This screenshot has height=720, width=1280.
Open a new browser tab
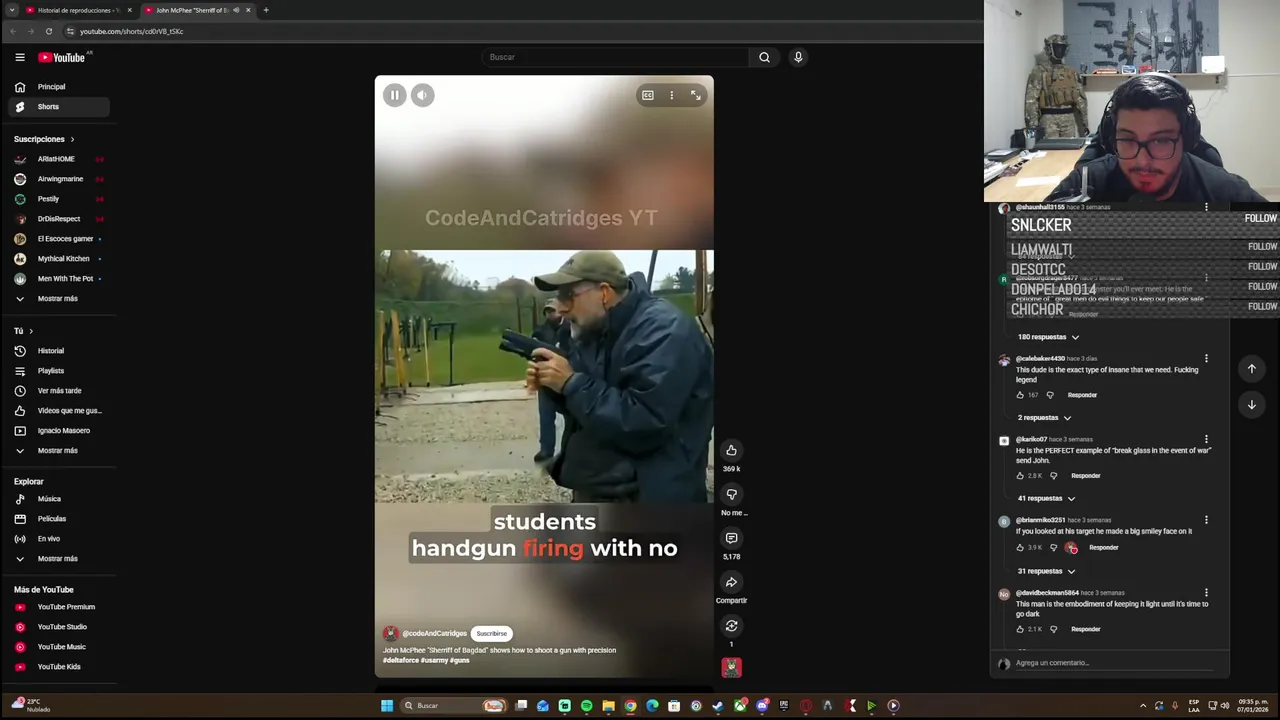click(266, 10)
